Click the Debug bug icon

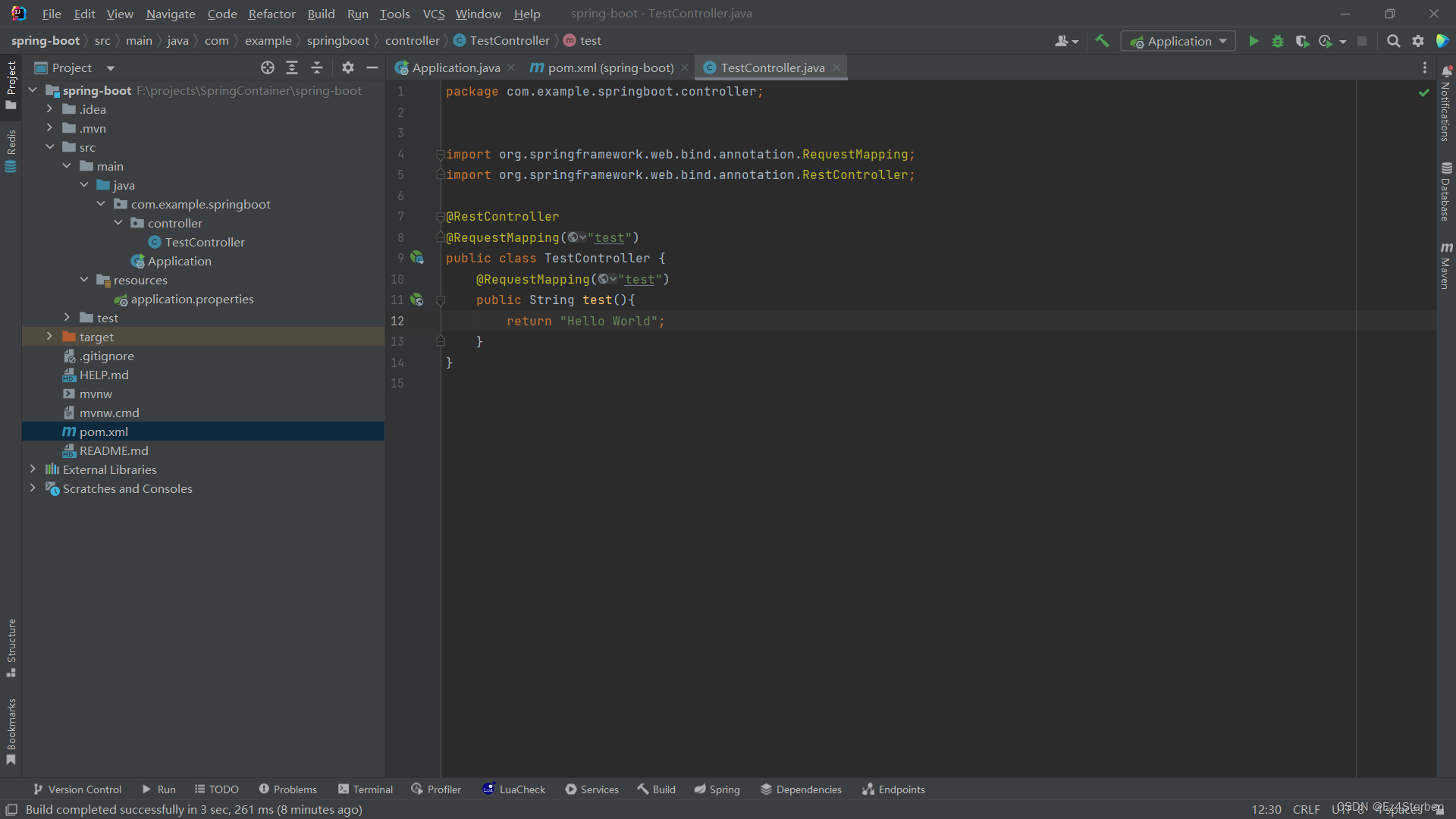click(x=1278, y=41)
